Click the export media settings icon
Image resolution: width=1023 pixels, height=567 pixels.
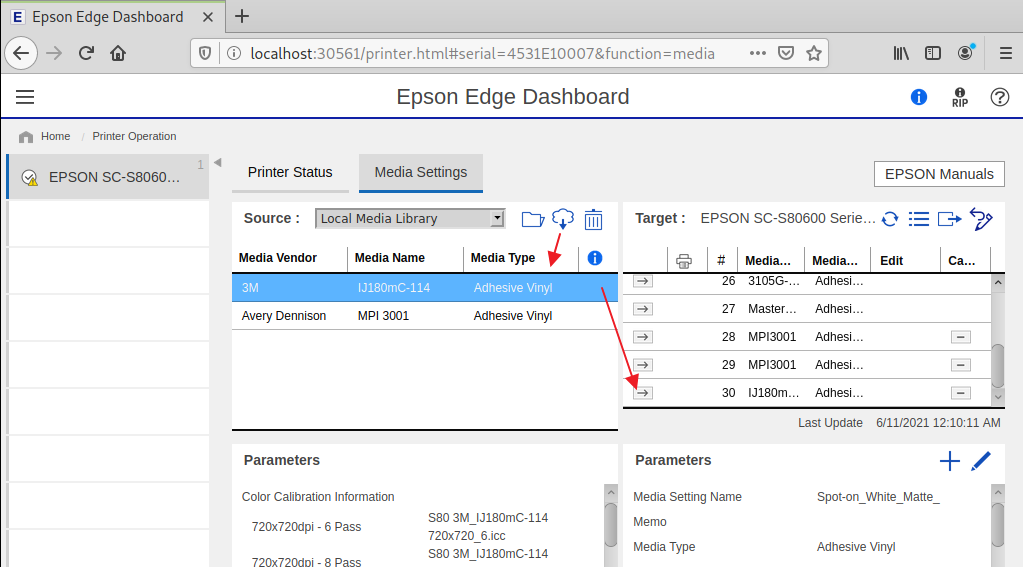(x=949, y=219)
